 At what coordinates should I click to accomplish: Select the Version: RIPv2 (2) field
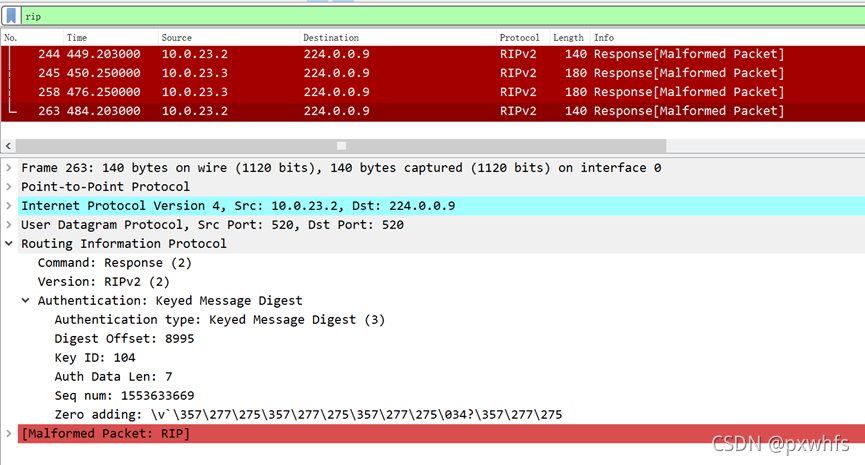[103, 281]
